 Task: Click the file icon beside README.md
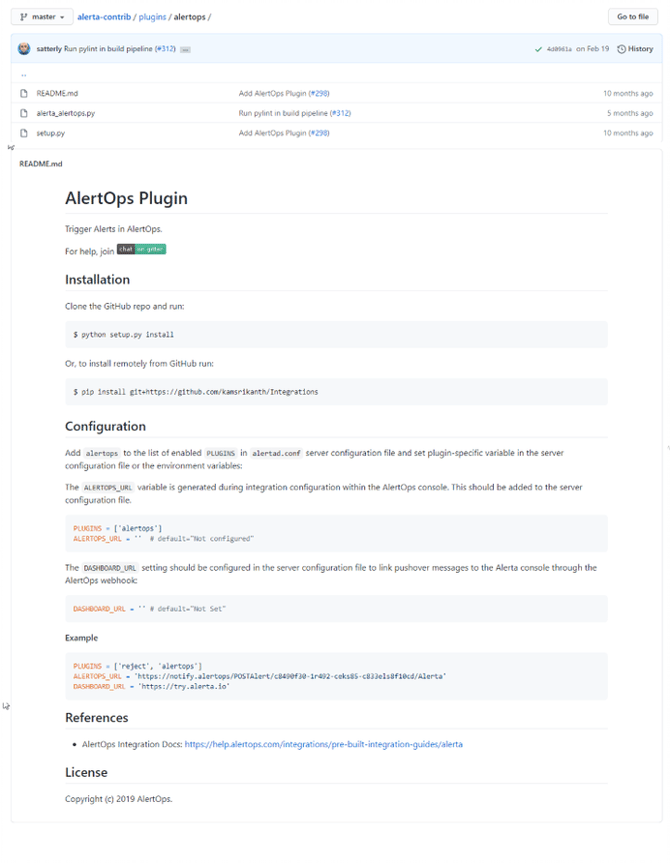point(25,93)
